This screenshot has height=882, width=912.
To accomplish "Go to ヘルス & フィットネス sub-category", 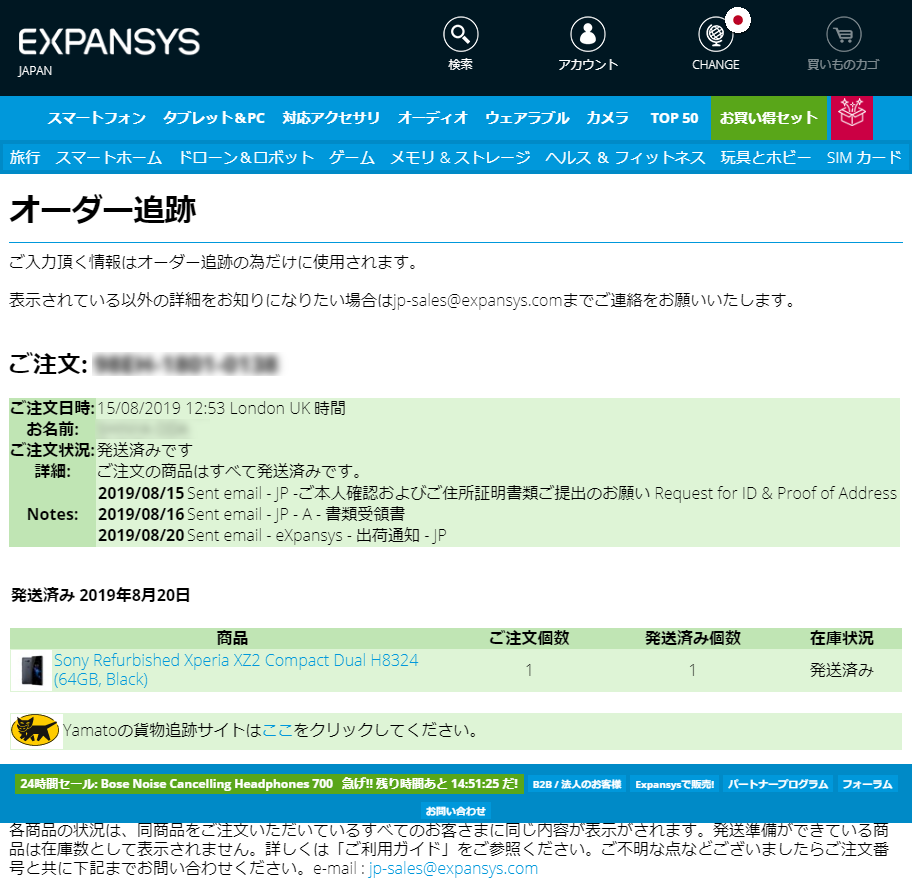I will 625,157.
